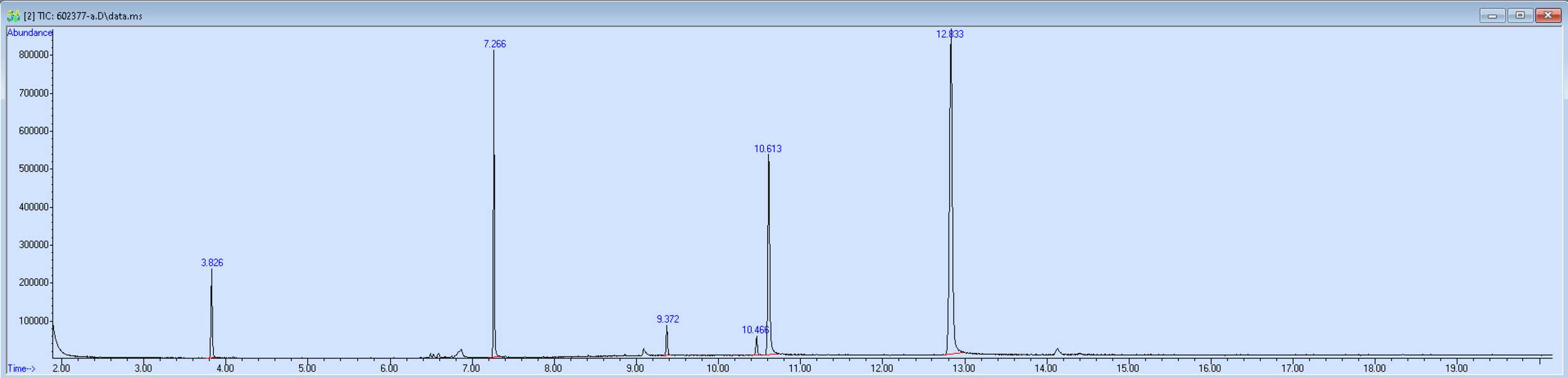Screen dimensions: 1568x378
Task: Select the peak label 12.833
Action: (950, 34)
